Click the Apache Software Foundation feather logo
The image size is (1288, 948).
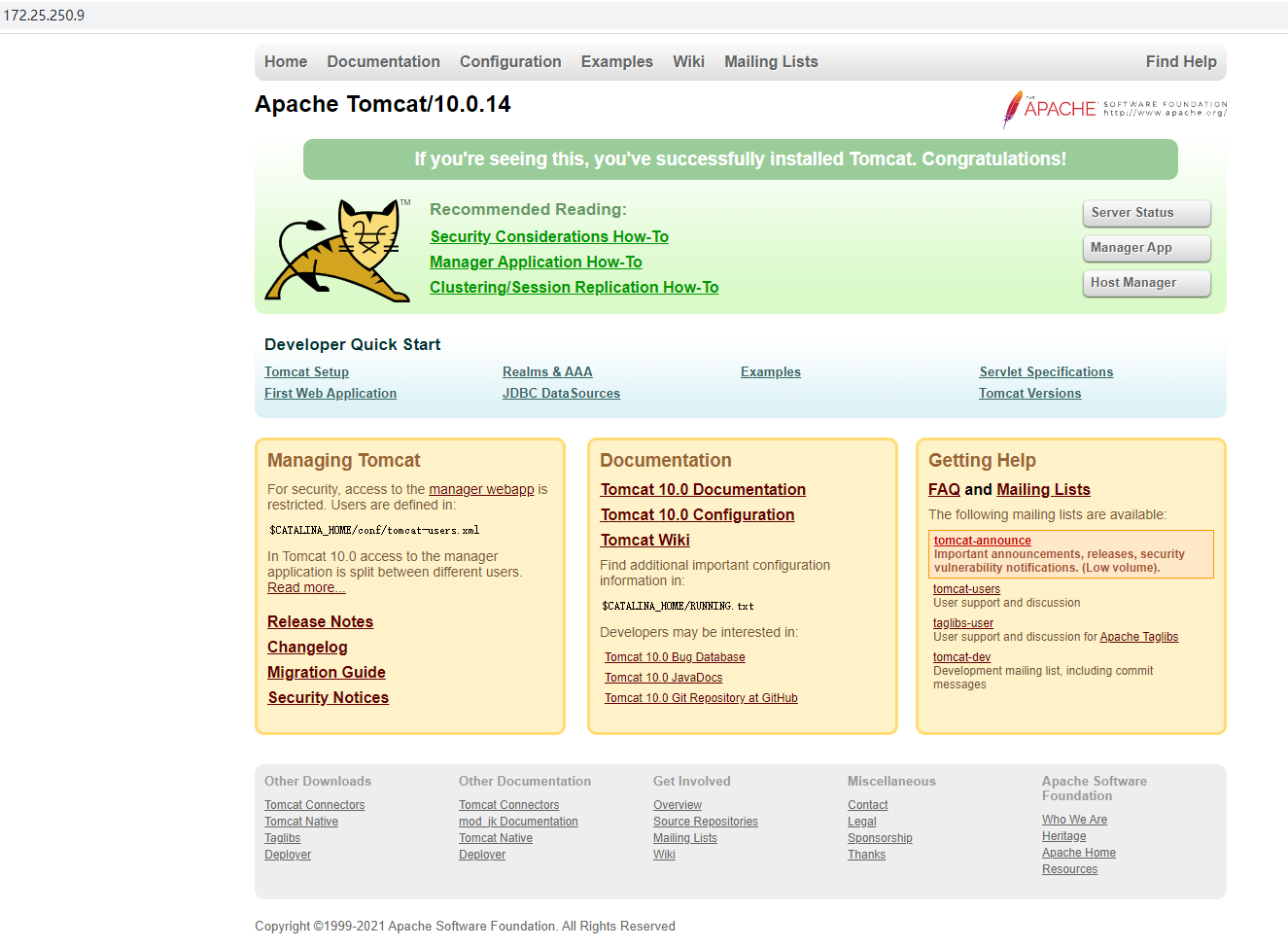tap(1115, 109)
